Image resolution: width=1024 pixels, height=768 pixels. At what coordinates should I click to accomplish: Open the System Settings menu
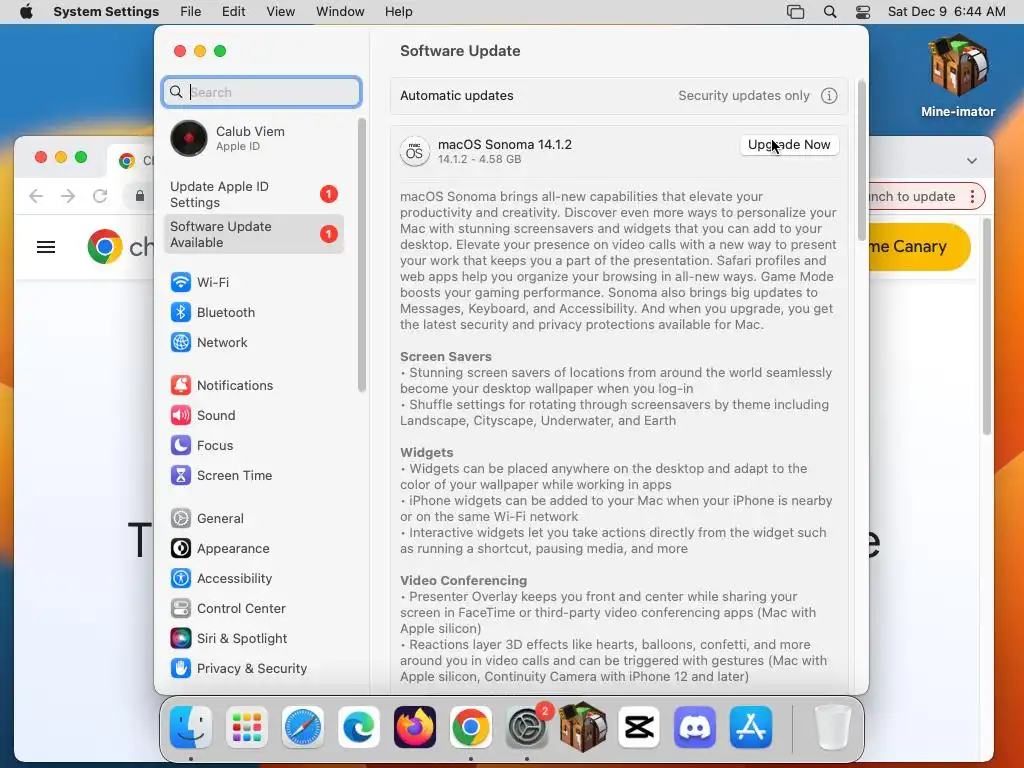tap(106, 12)
